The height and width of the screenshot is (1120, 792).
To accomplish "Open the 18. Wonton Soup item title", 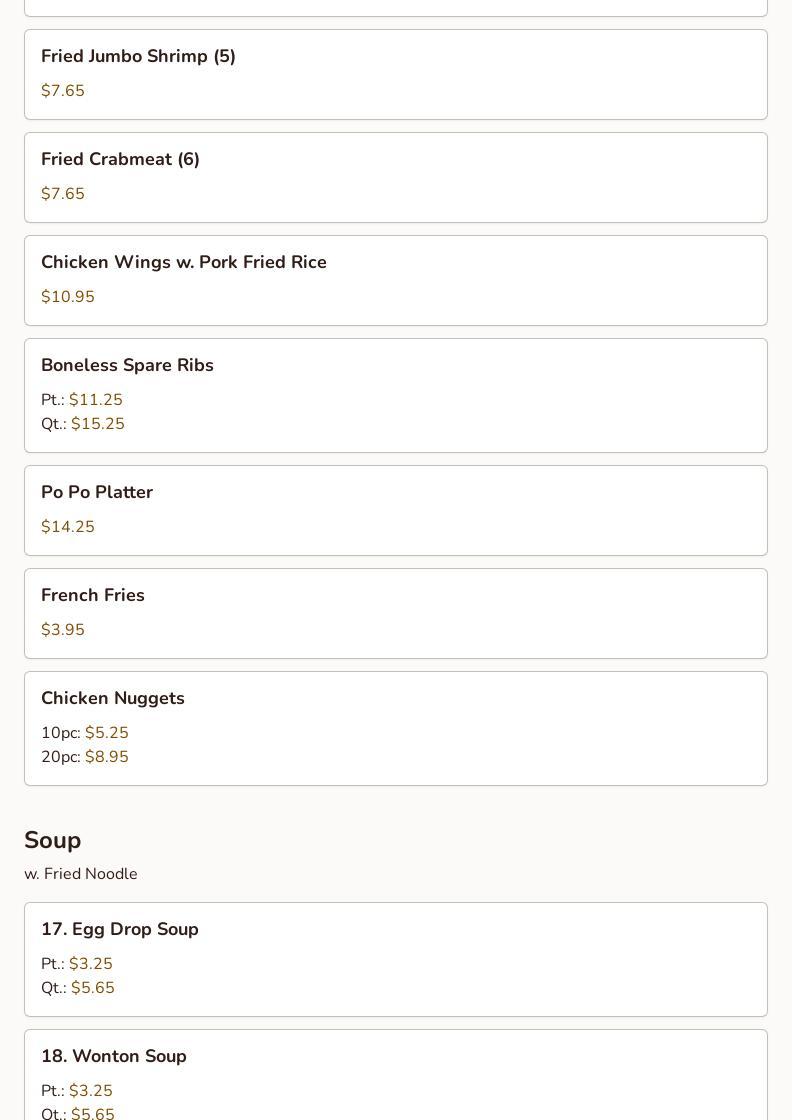I will tap(114, 1057).
